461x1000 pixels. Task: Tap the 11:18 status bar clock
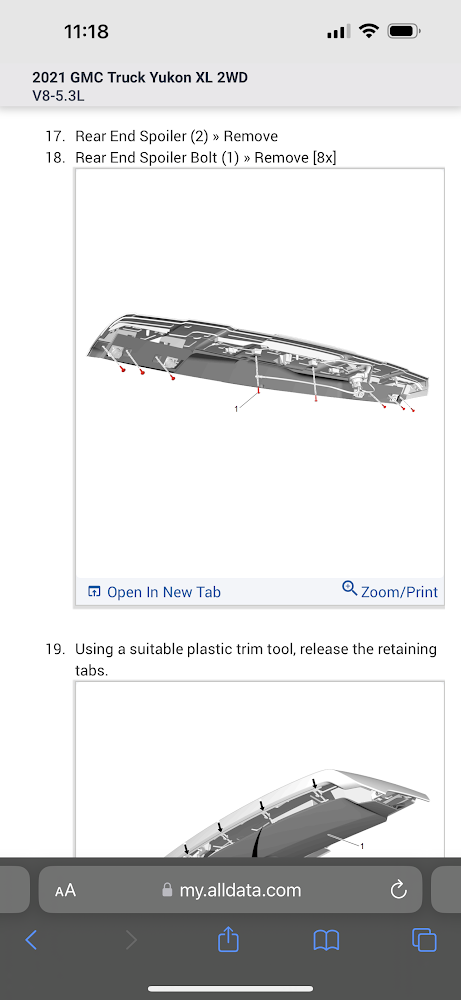click(87, 31)
